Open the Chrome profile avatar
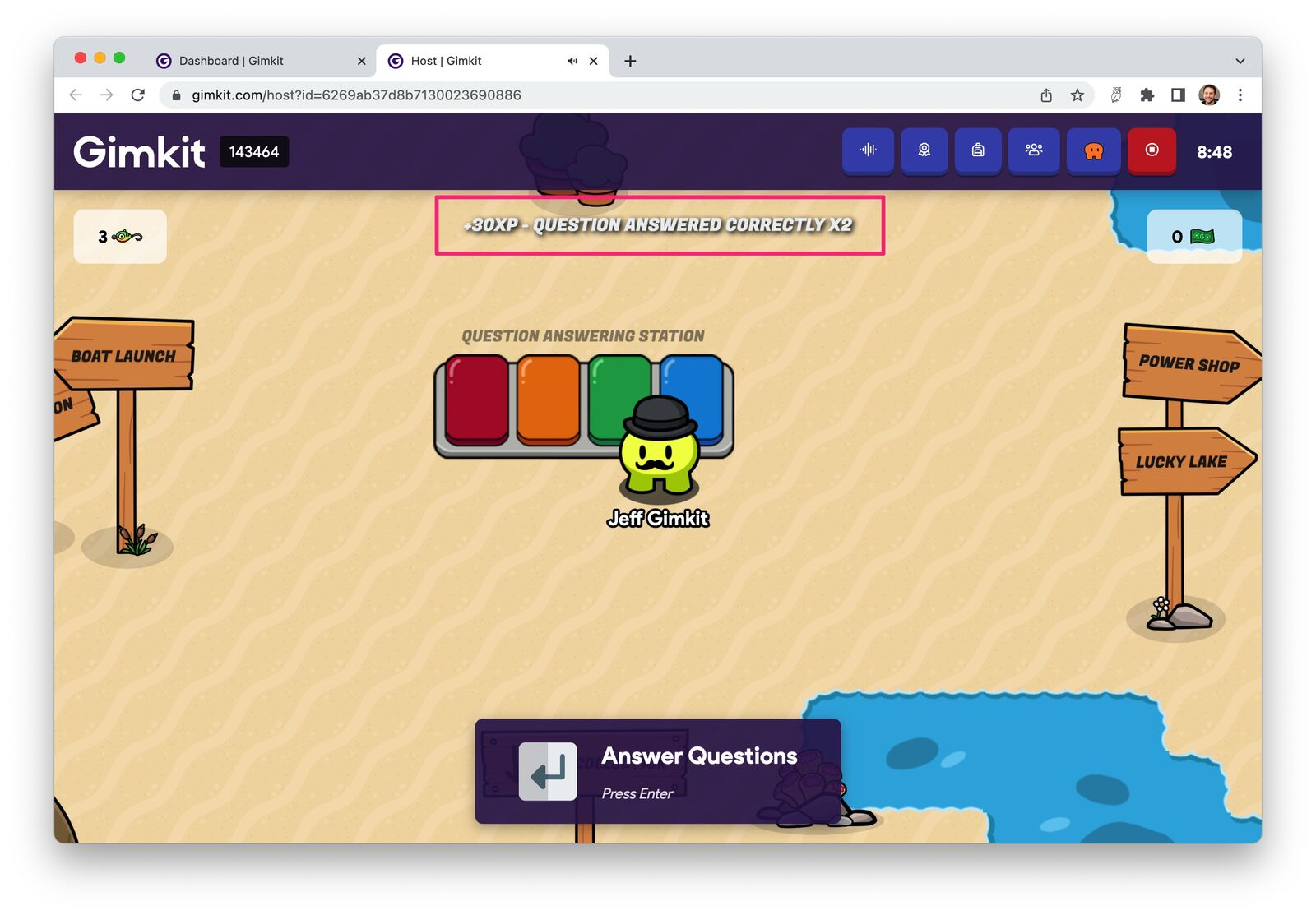 (x=1209, y=95)
